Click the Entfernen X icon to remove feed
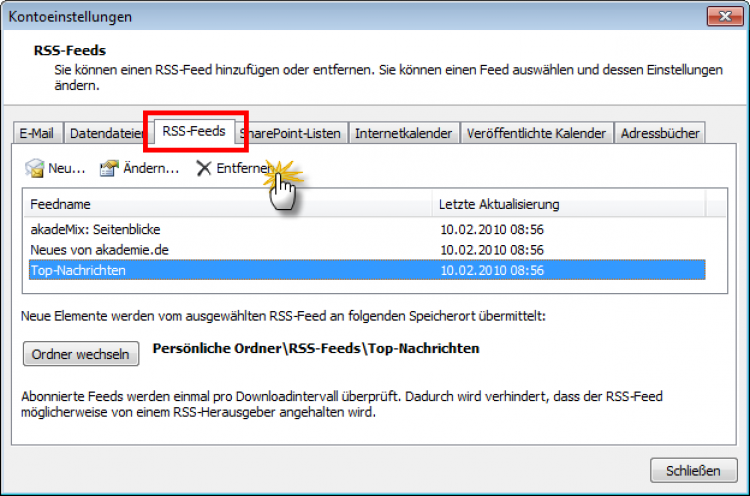 pyautogui.click(x=204, y=168)
